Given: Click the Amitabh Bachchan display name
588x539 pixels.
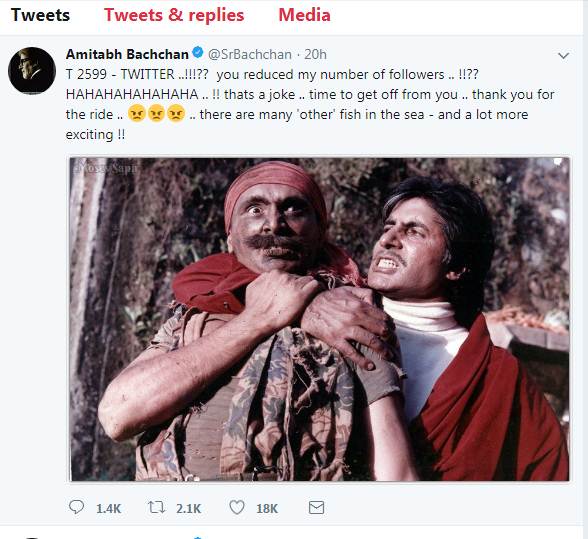Looking at the screenshot, I should [127, 54].
